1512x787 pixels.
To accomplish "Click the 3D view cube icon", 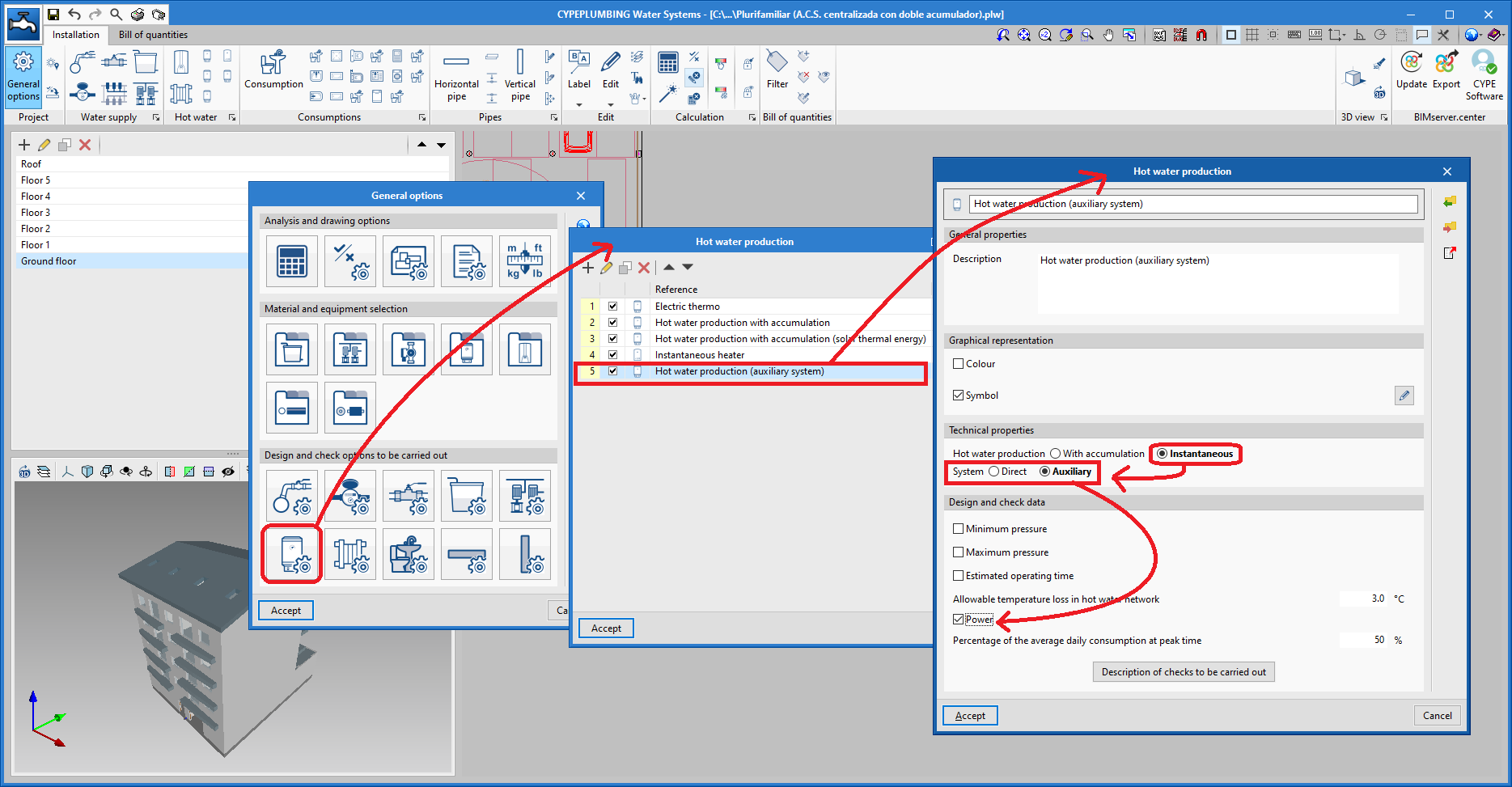I will pyautogui.click(x=1355, y=78).
